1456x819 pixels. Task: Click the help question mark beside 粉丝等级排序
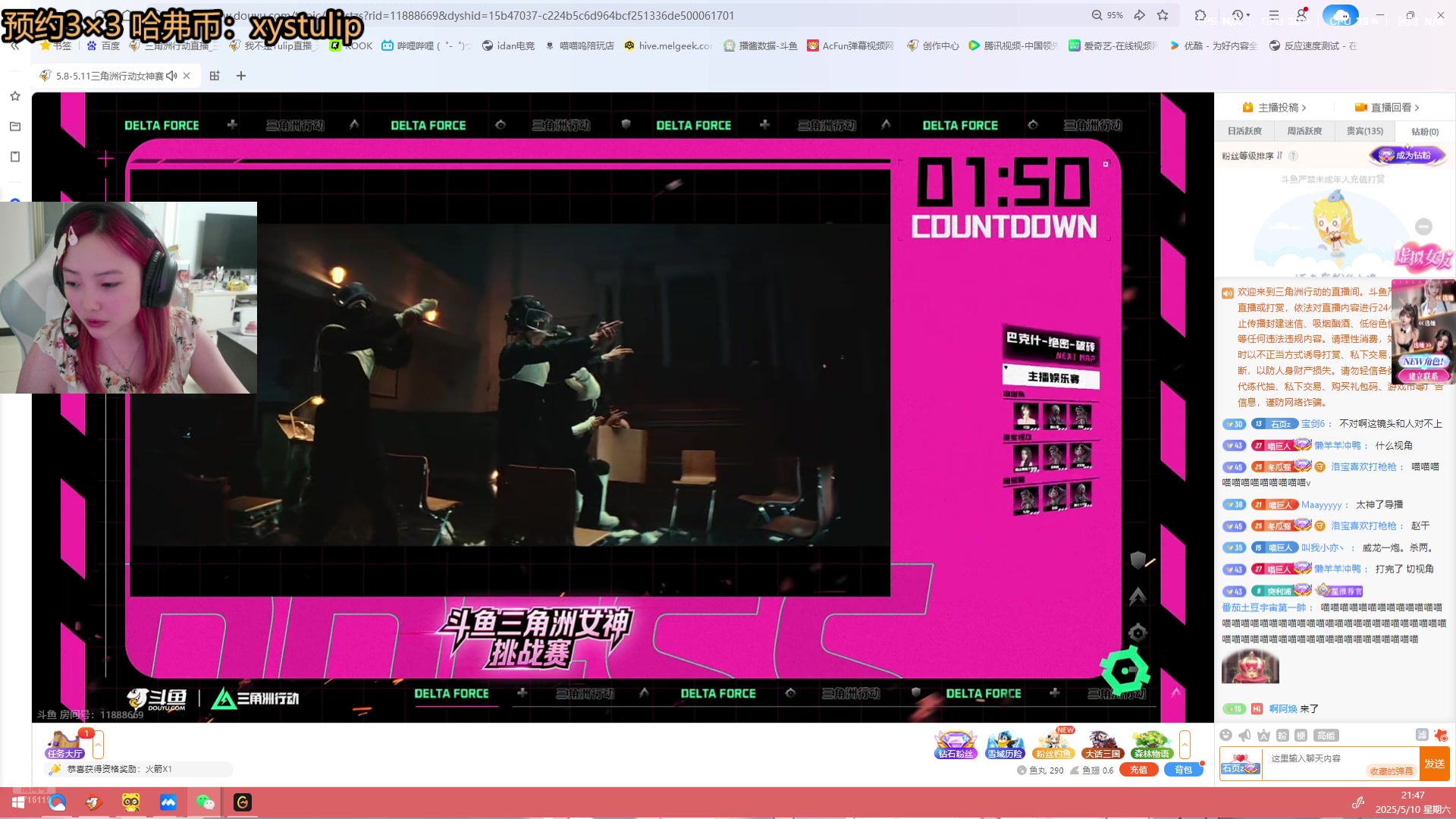[1293, 155]
